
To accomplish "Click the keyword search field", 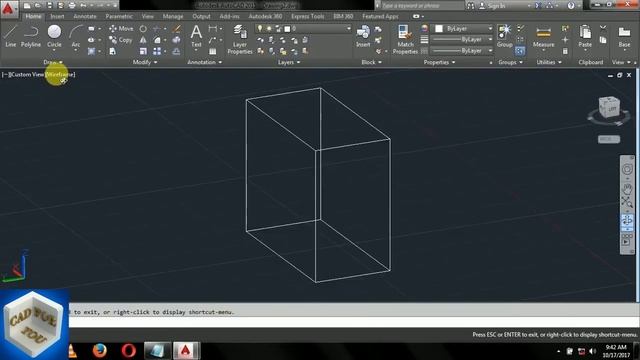I will pos(422,6).
